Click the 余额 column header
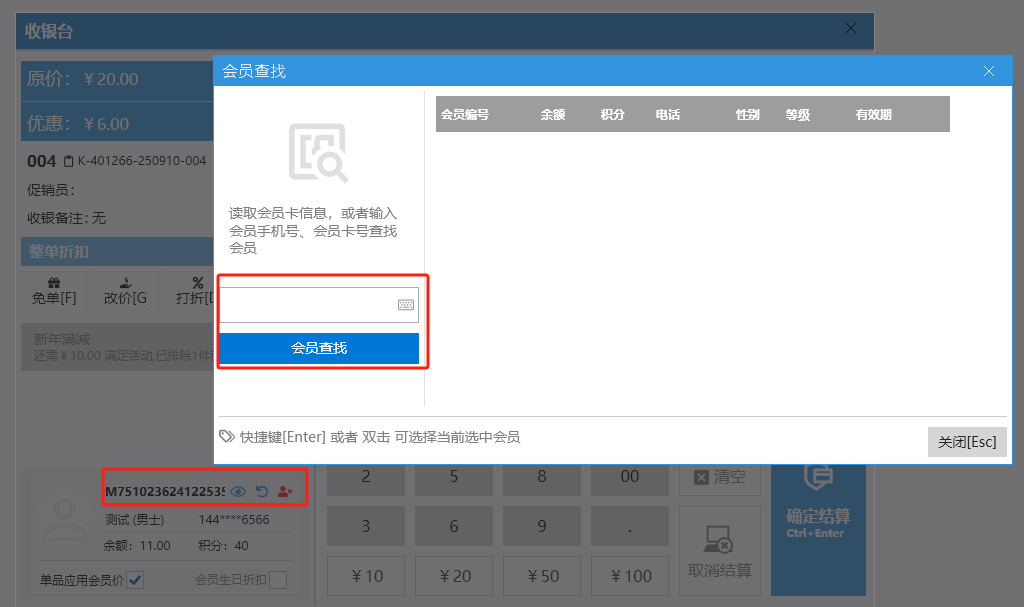The image size is (1024, 607). [x=553, y=115]
